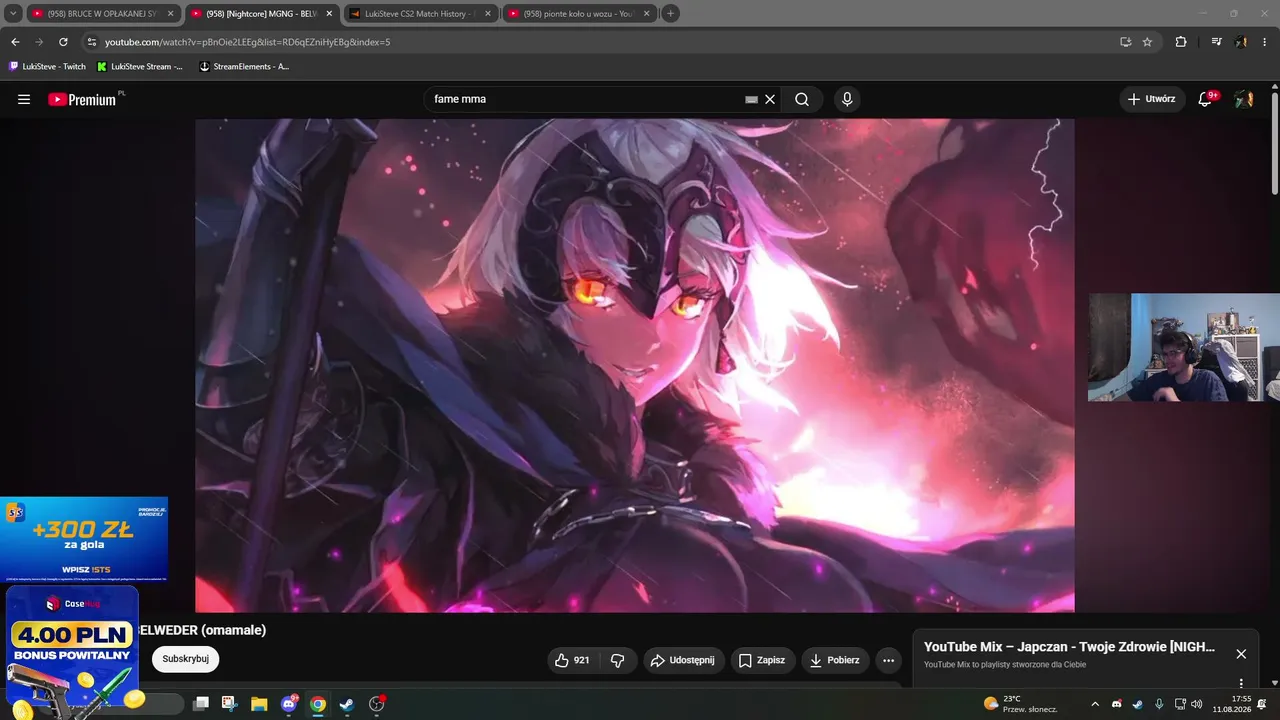Open the 'StreamElements' bookmark
Viewport: 1280px width, 720px height.
click(245, 66)
